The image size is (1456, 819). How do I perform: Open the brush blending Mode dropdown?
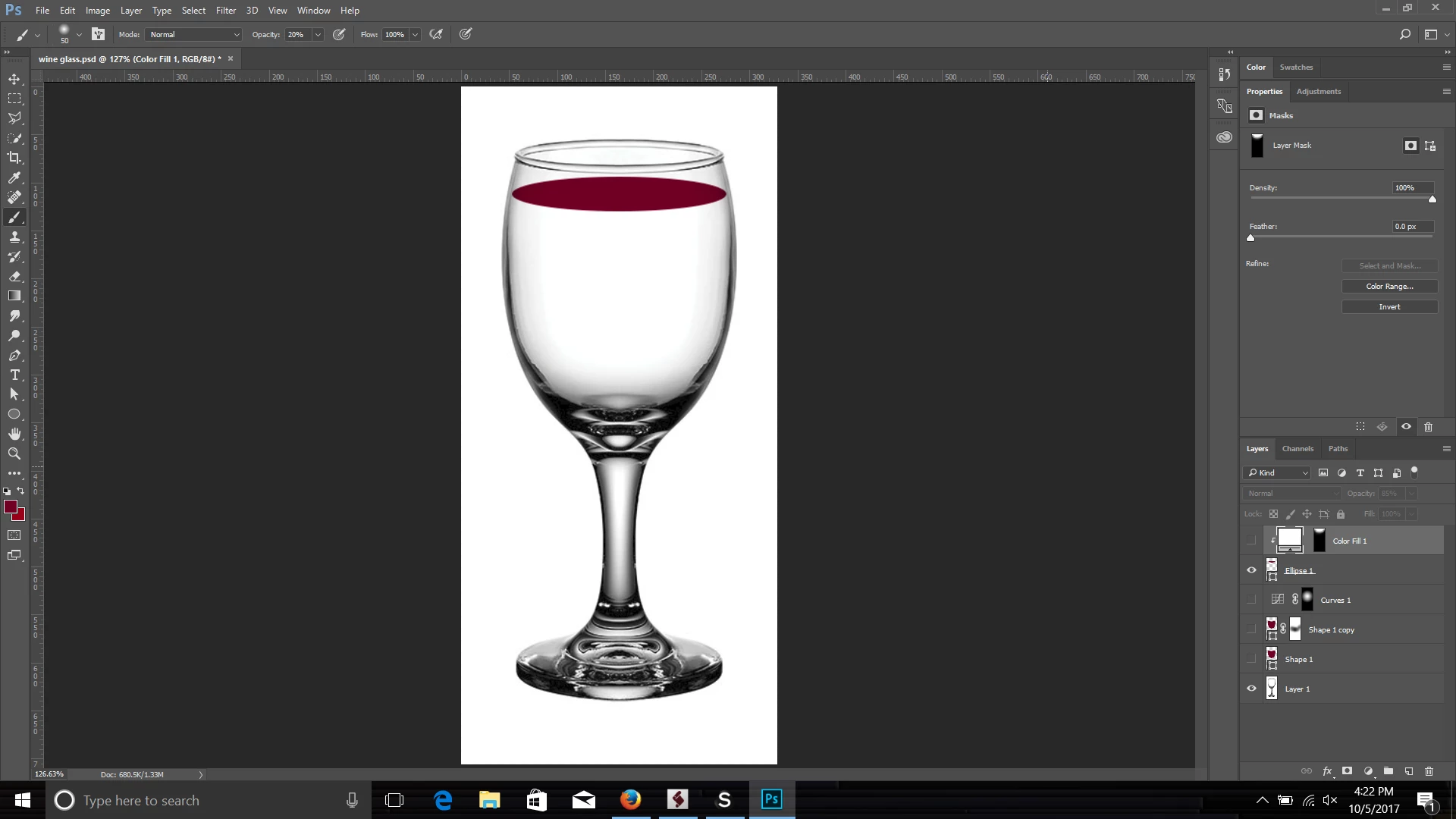tap(194, 35)
